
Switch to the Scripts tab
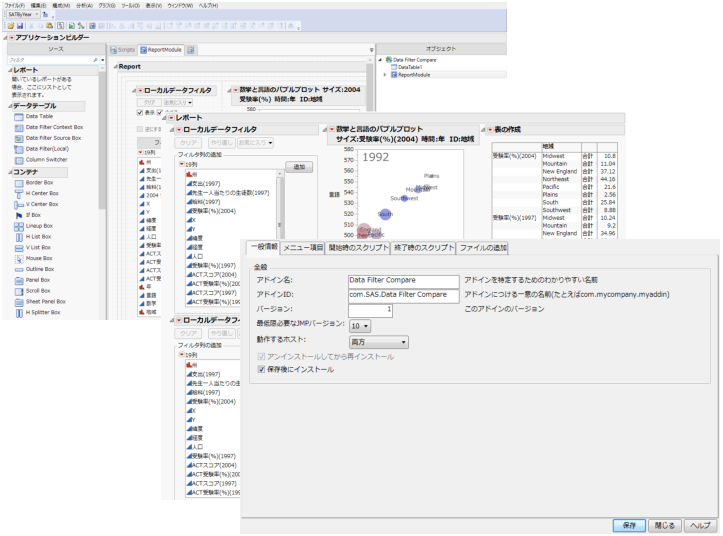[x=123, y=50]
